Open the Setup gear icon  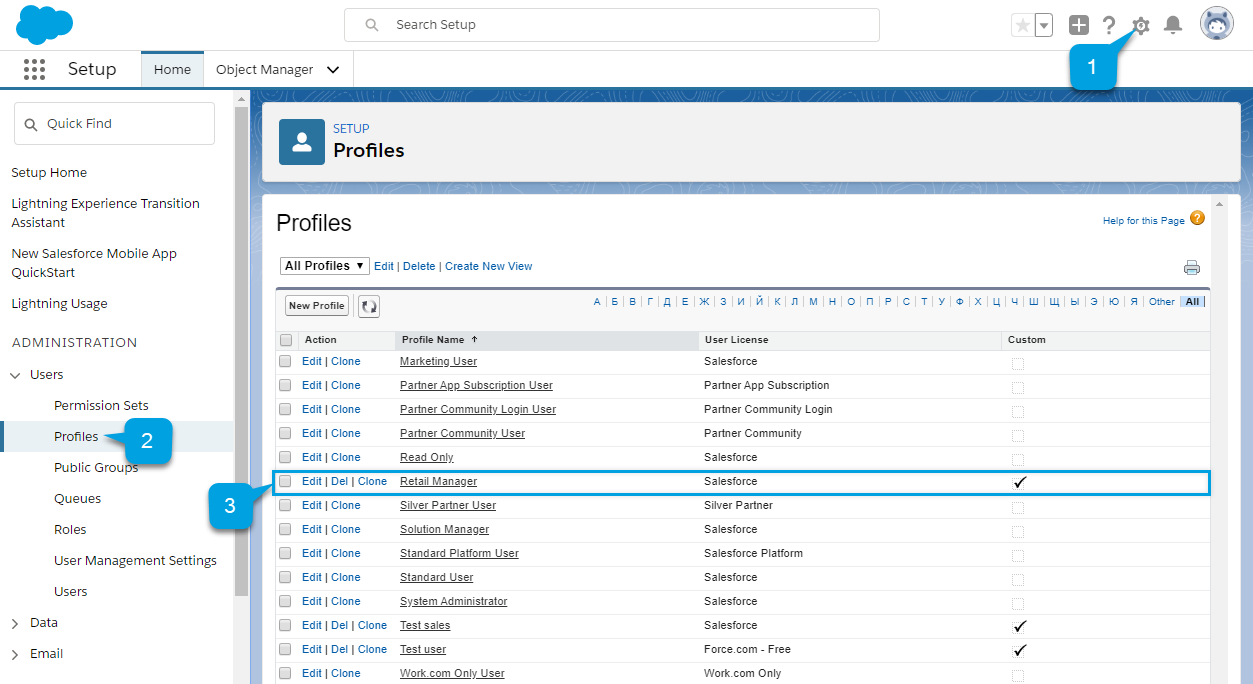(1140, 26)
